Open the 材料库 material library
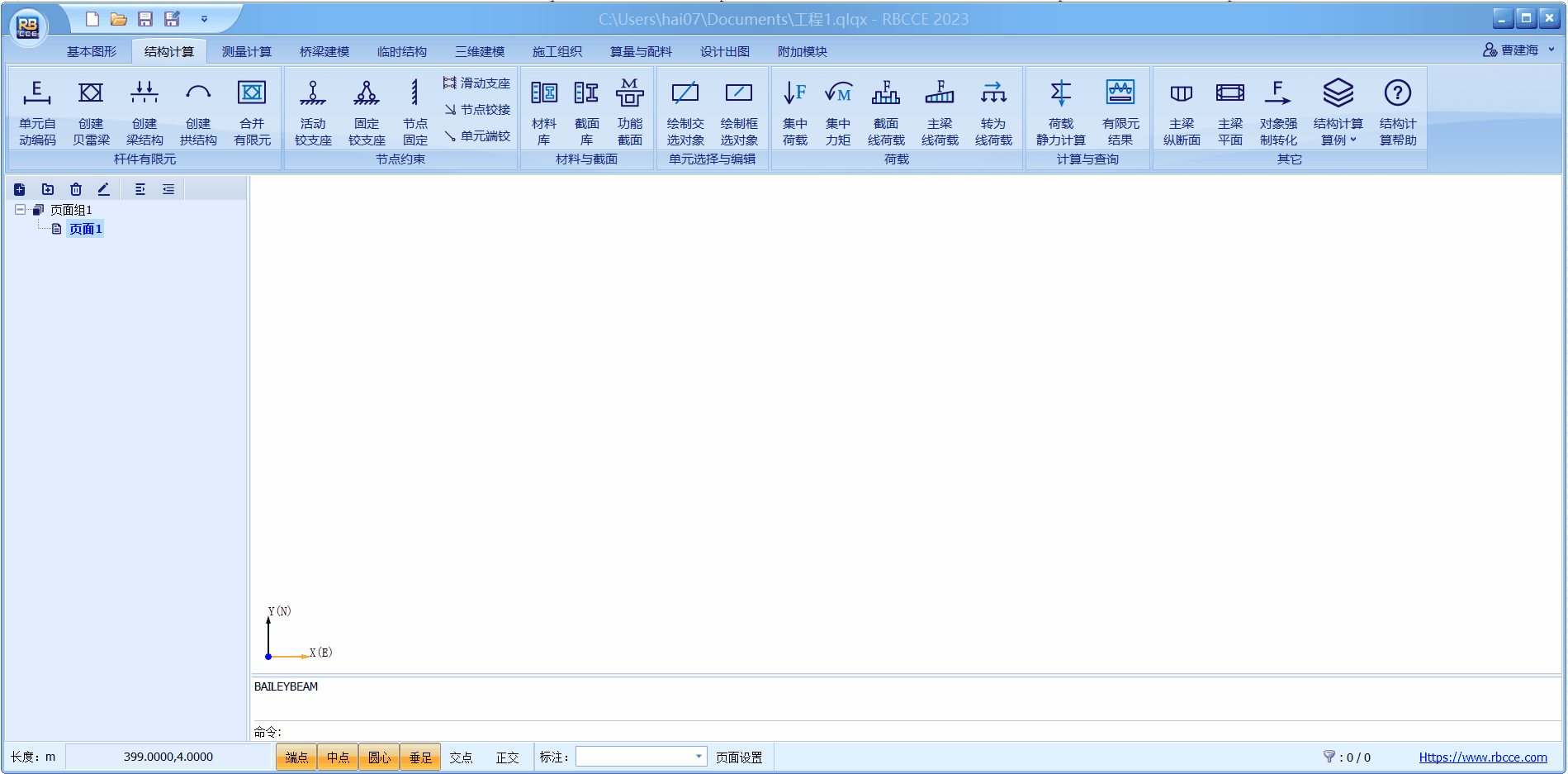Viewport: 1568px width, 774px height. [543, 112]
